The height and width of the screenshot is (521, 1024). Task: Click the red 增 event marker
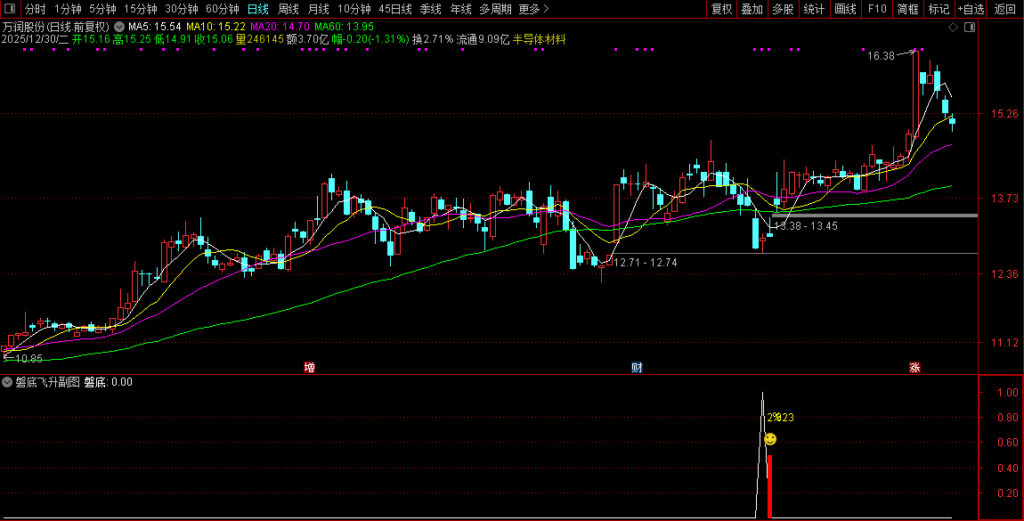[309, 367]
